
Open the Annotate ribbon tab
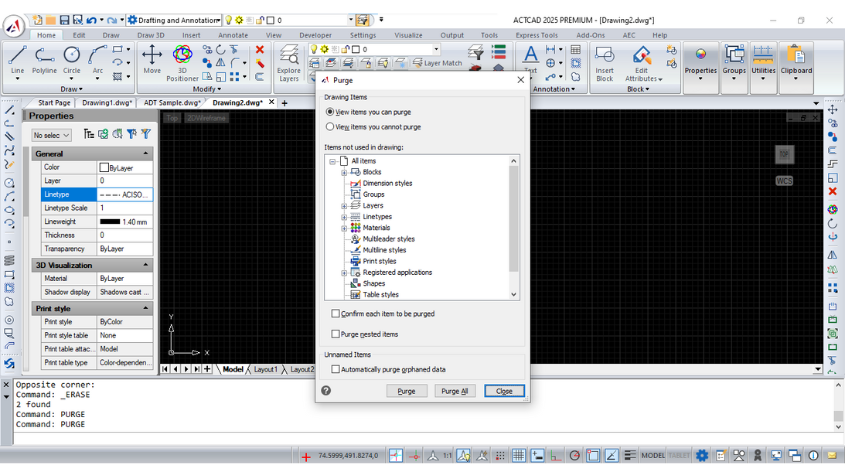pyautogui.click(x=233, y=35)
